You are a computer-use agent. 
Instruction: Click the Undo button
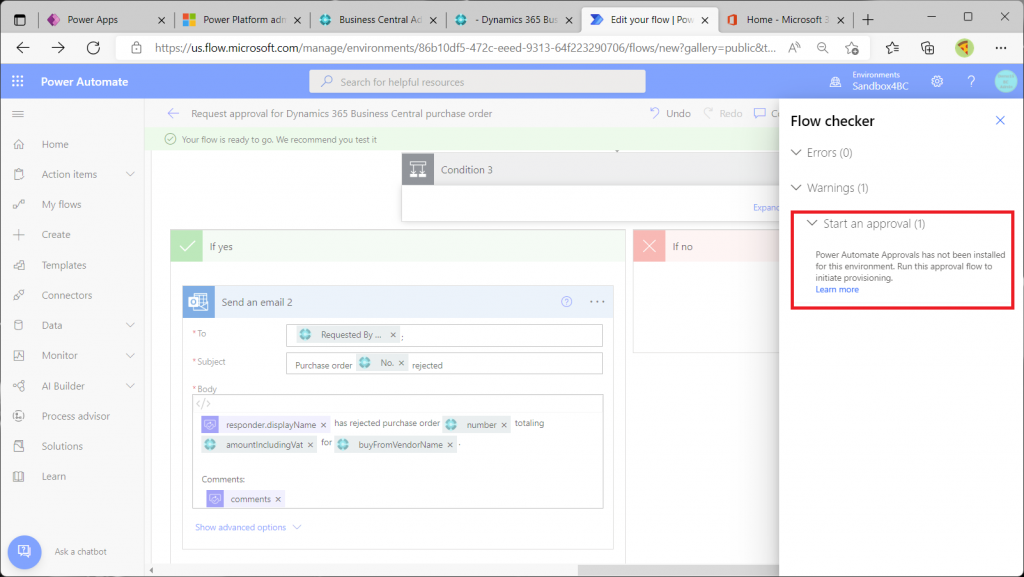point(670,113)
